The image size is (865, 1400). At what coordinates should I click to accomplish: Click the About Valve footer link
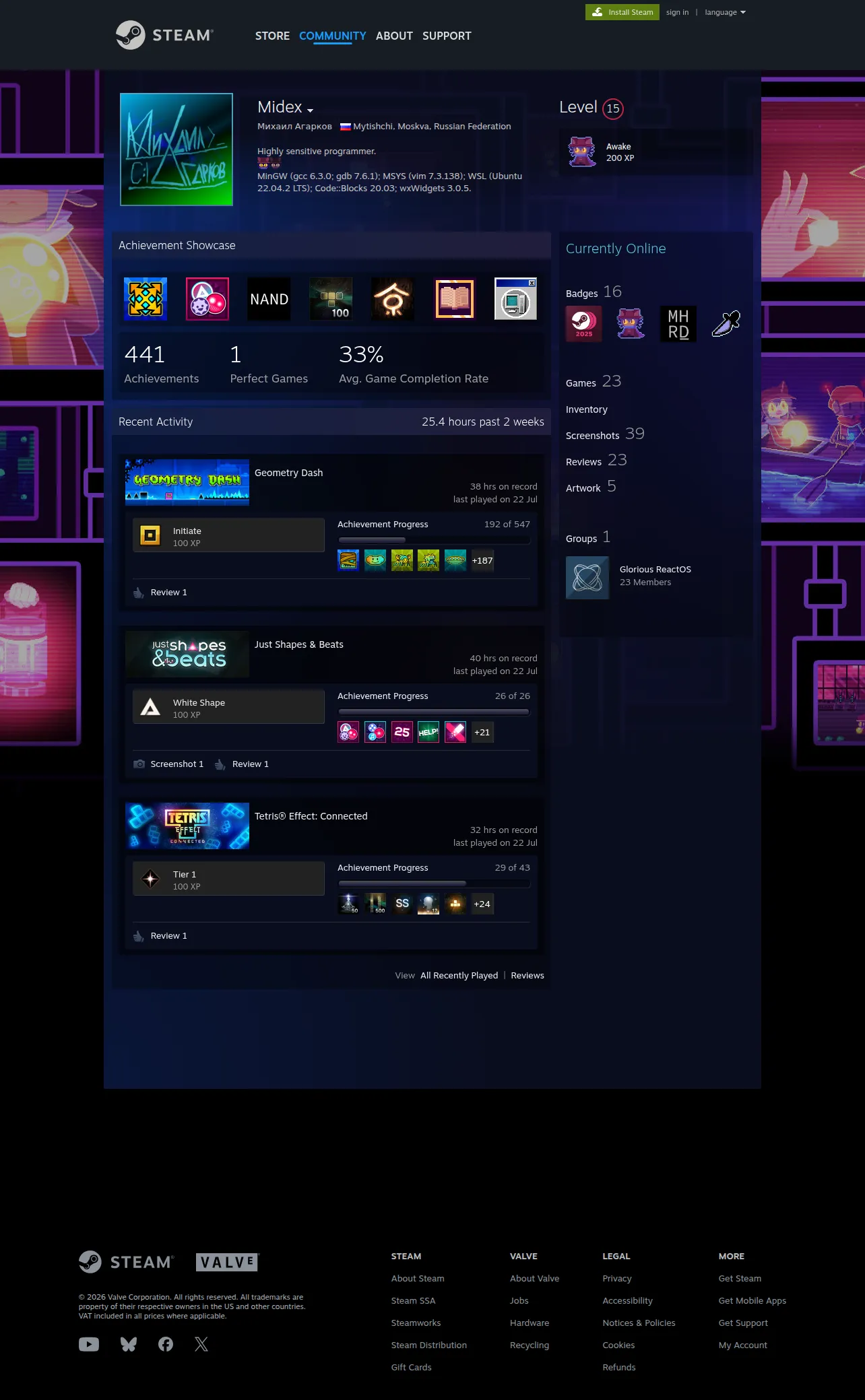[534, 1279]
